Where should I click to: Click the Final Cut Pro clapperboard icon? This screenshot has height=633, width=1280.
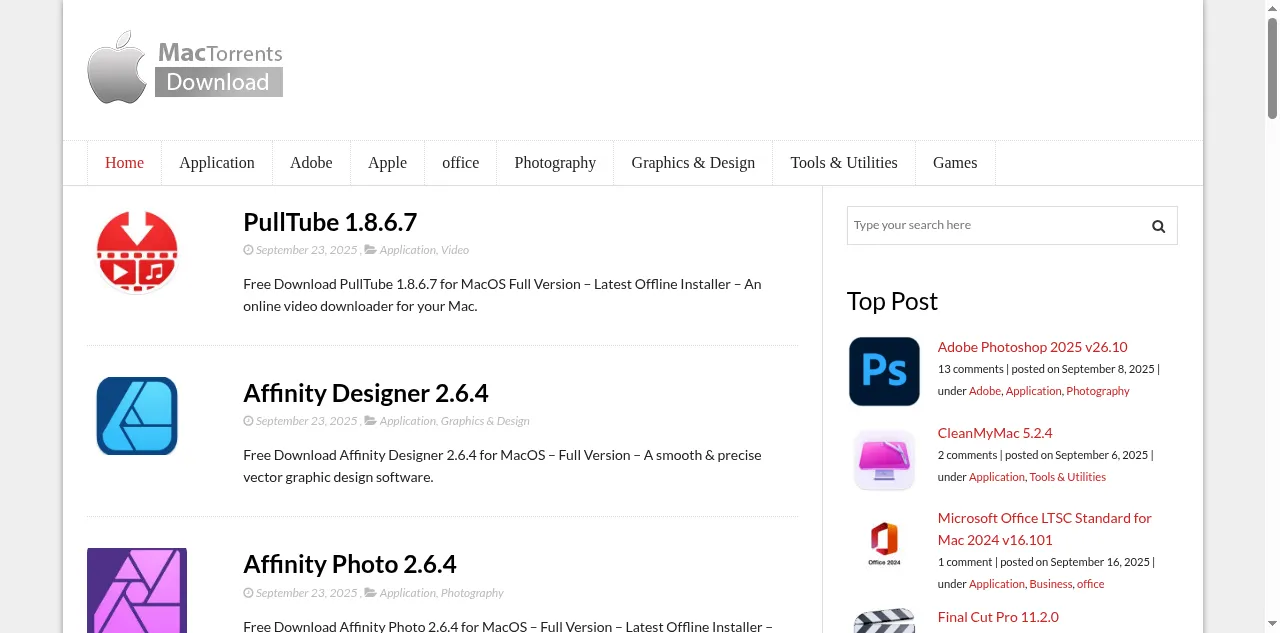coord(884,620)
